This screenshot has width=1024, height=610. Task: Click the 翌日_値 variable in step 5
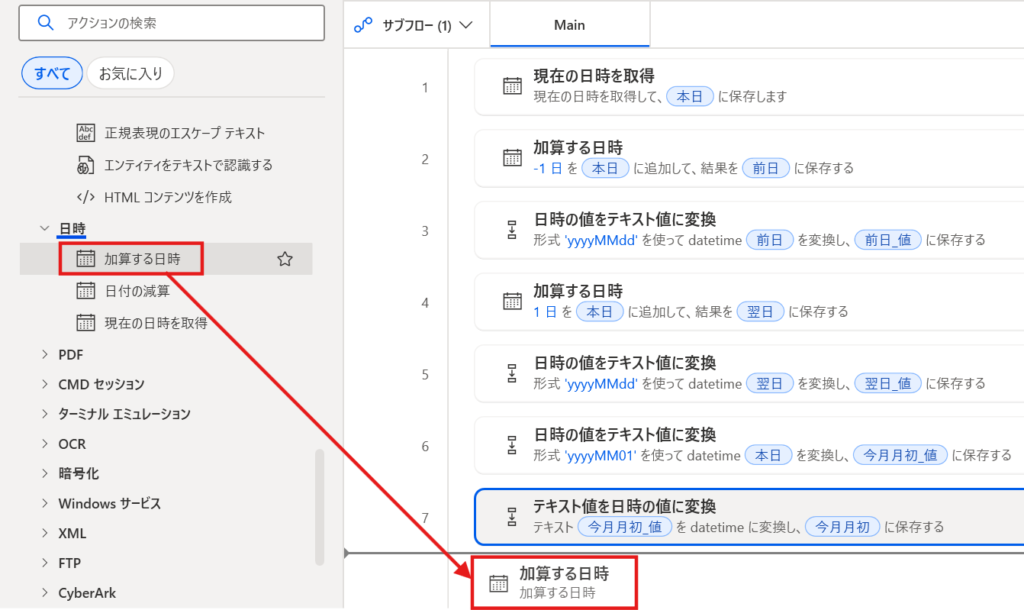pos(888,384)
